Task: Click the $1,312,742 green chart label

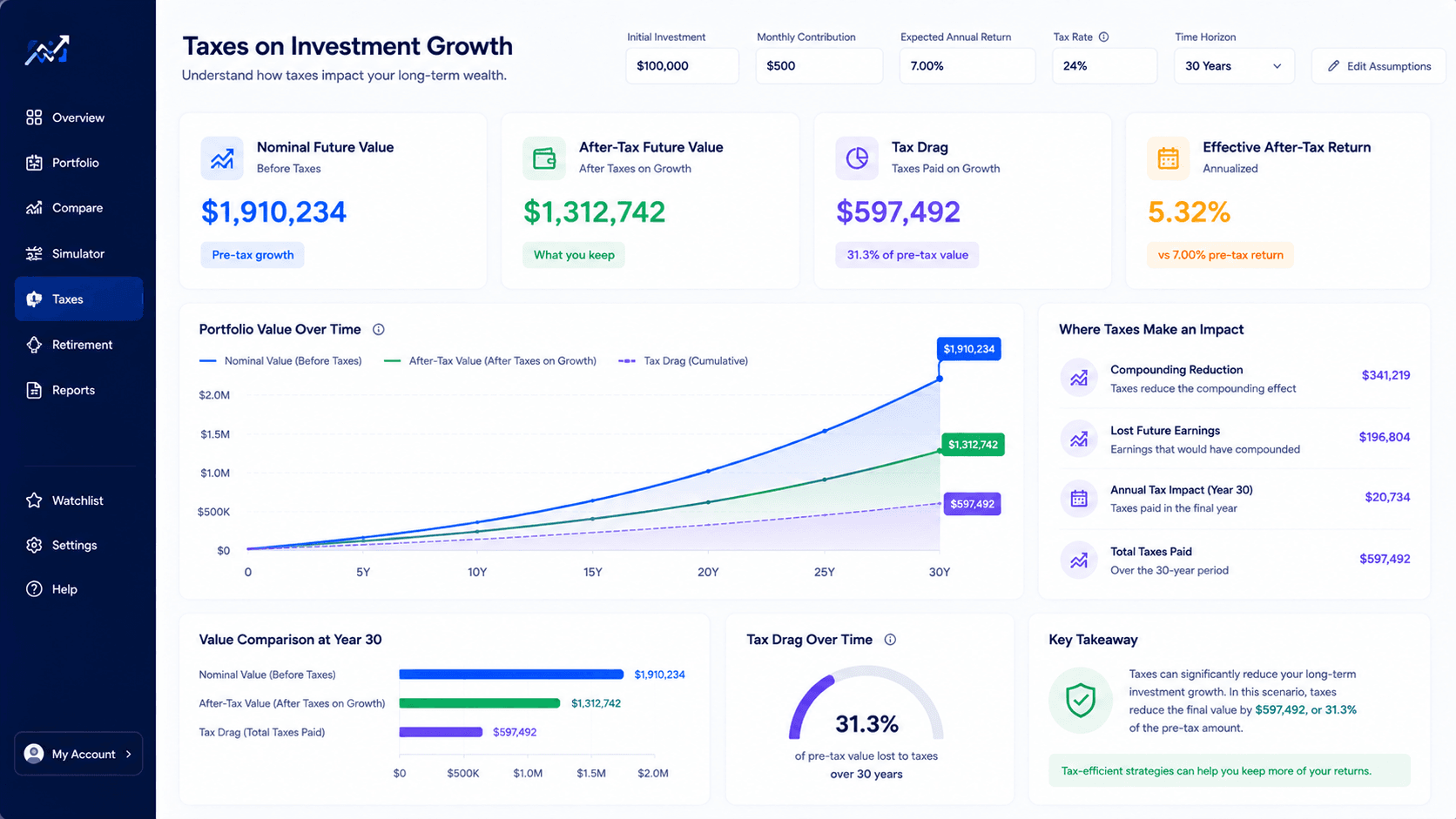Action: [973, 445]
